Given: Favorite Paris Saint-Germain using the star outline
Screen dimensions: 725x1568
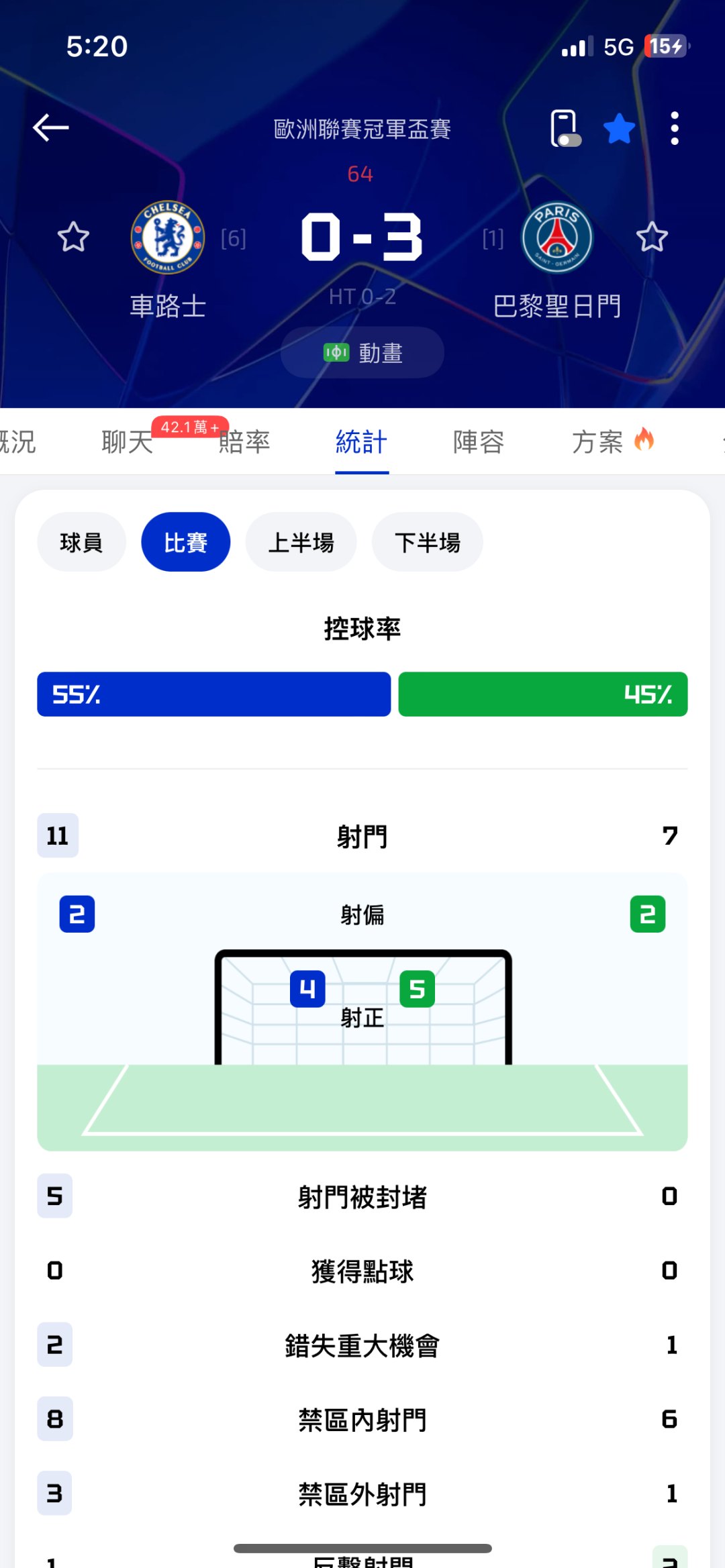Looking at the screenshot, I should 652,237.
